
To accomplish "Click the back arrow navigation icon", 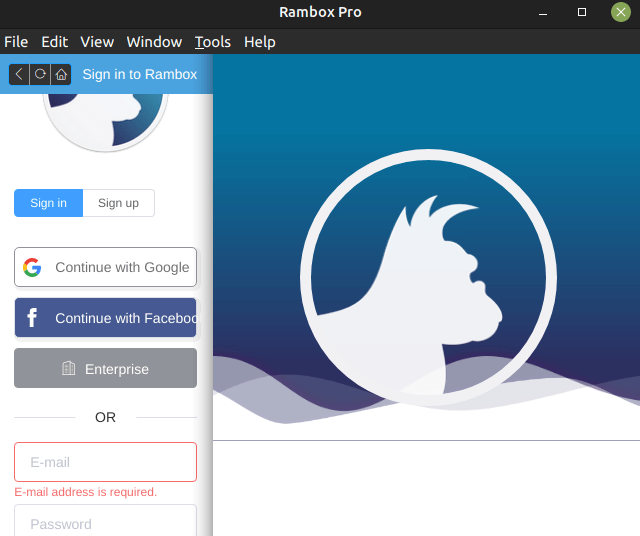I will 19,74.
